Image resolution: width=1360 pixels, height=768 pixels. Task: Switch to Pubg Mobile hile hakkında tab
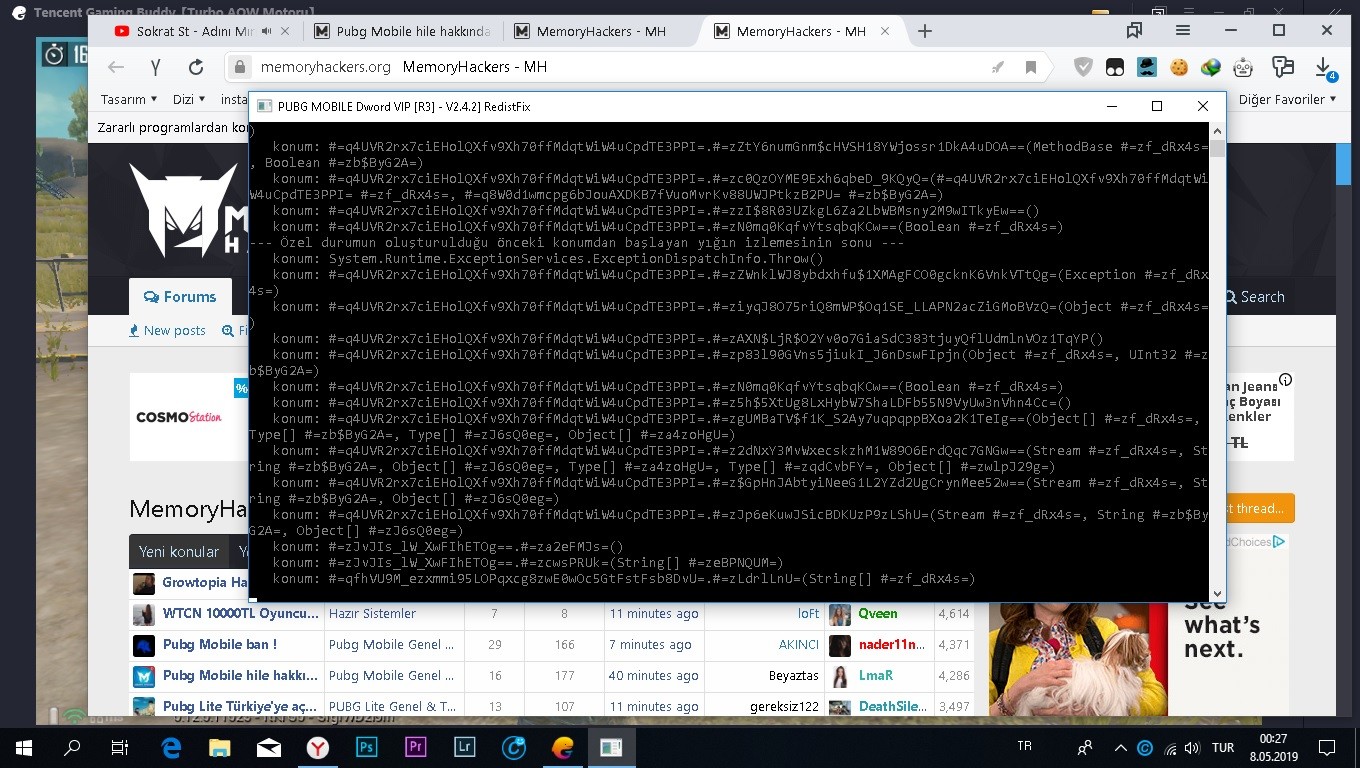click(x=402, y=31)
